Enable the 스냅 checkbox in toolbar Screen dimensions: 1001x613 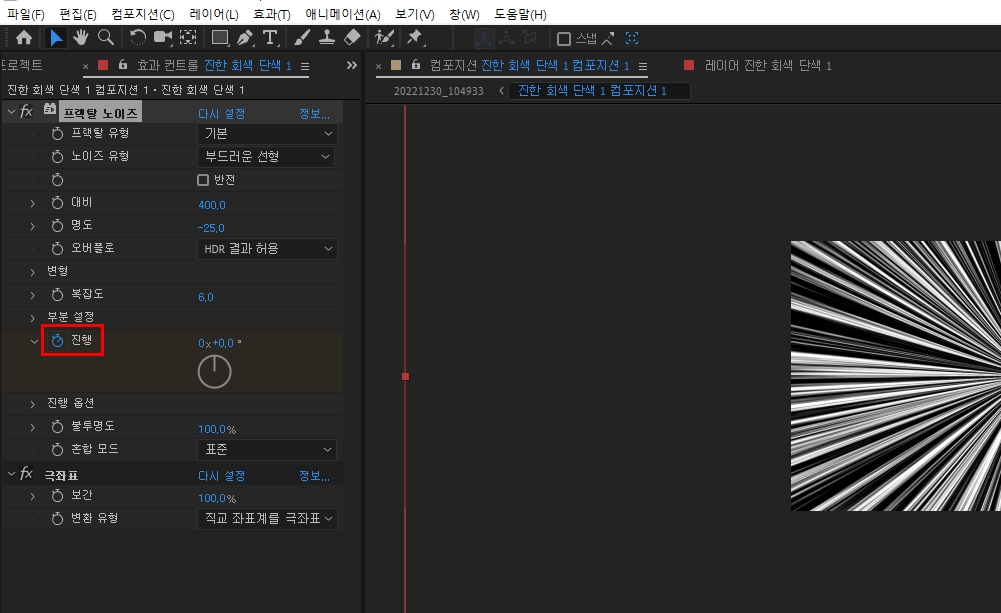(x=564, y=39)
